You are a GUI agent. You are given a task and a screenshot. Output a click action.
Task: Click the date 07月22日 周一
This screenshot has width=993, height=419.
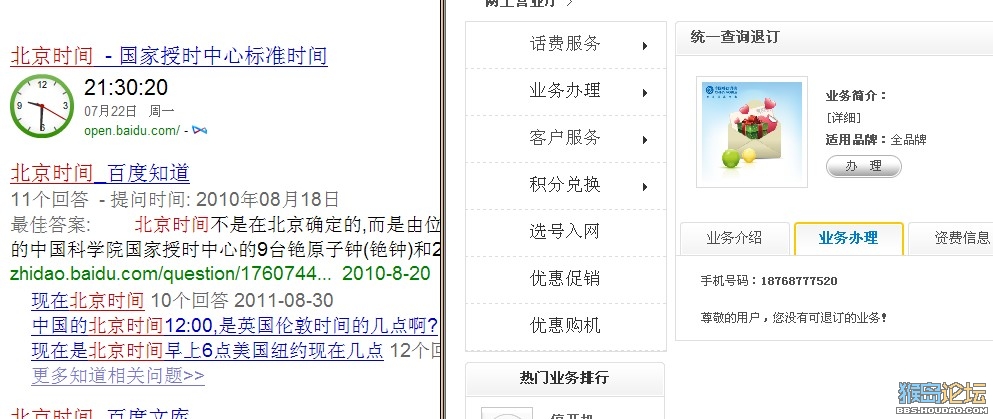coord(129,111)
